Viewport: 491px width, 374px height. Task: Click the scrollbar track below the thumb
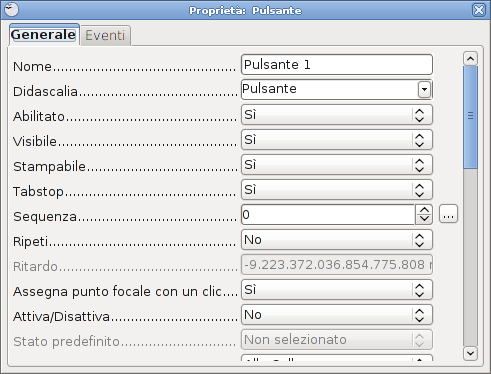pyautogui.click(x=470, y=257)
